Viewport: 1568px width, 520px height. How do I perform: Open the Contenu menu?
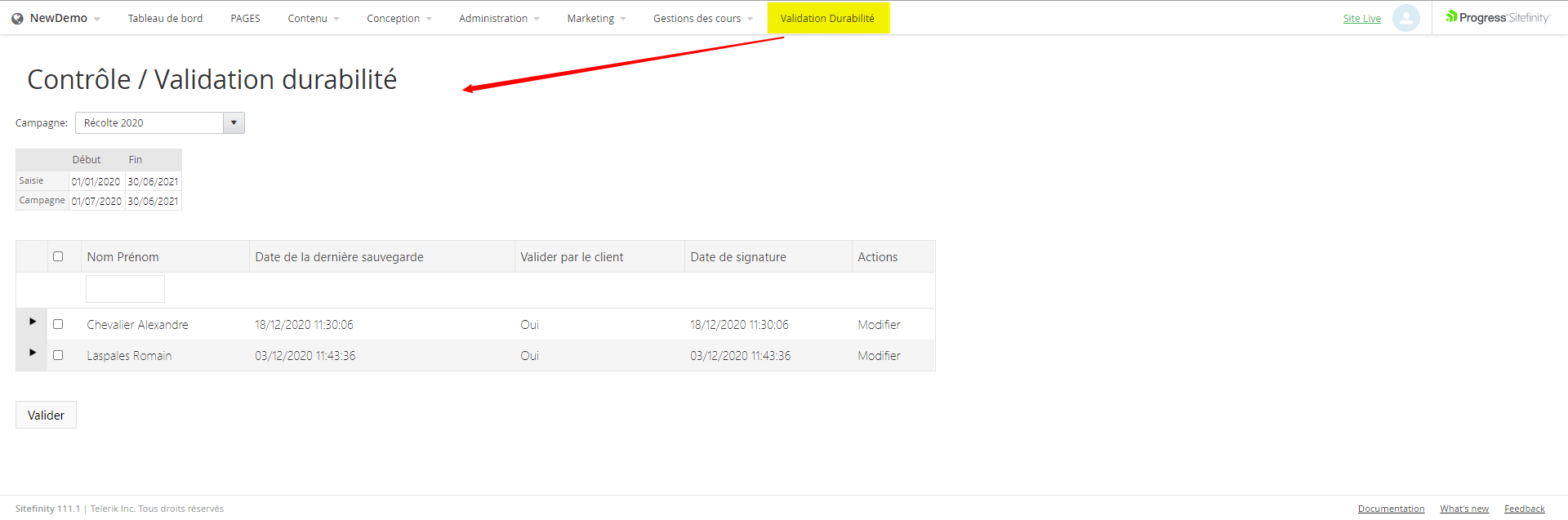point(313,19)
